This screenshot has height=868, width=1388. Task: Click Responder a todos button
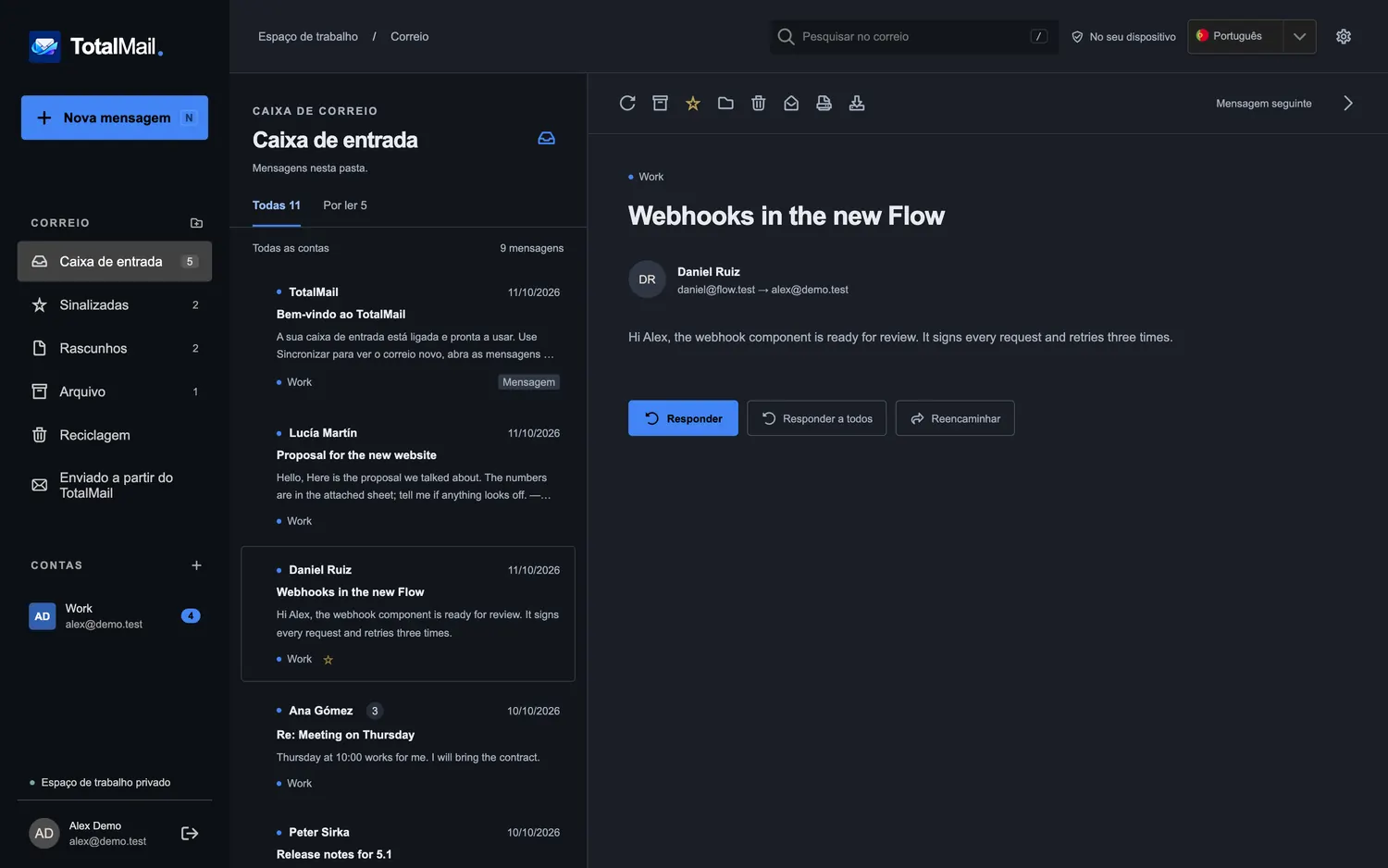click(x=817, y=418)
